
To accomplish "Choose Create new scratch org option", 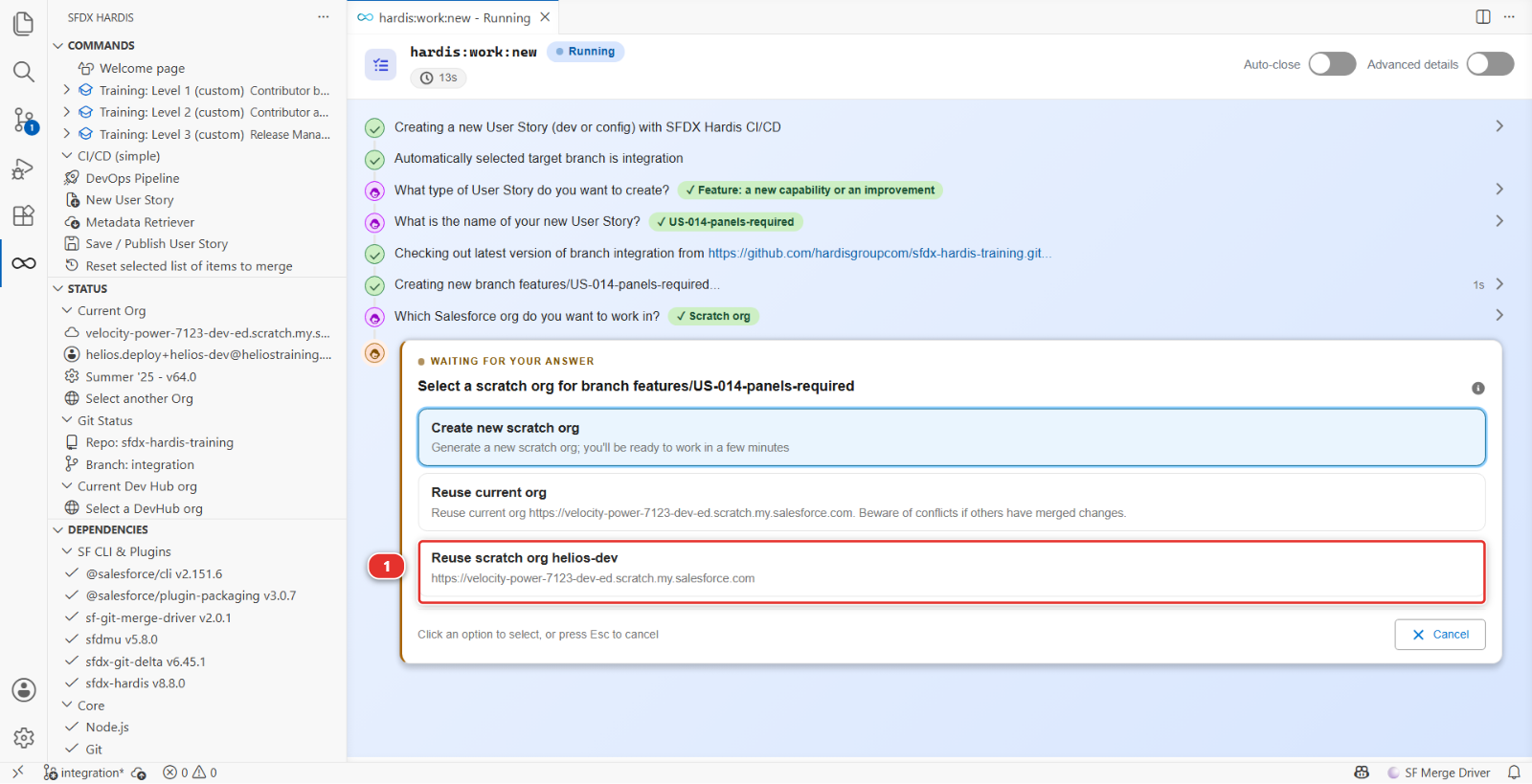I will tap(952, 437).
